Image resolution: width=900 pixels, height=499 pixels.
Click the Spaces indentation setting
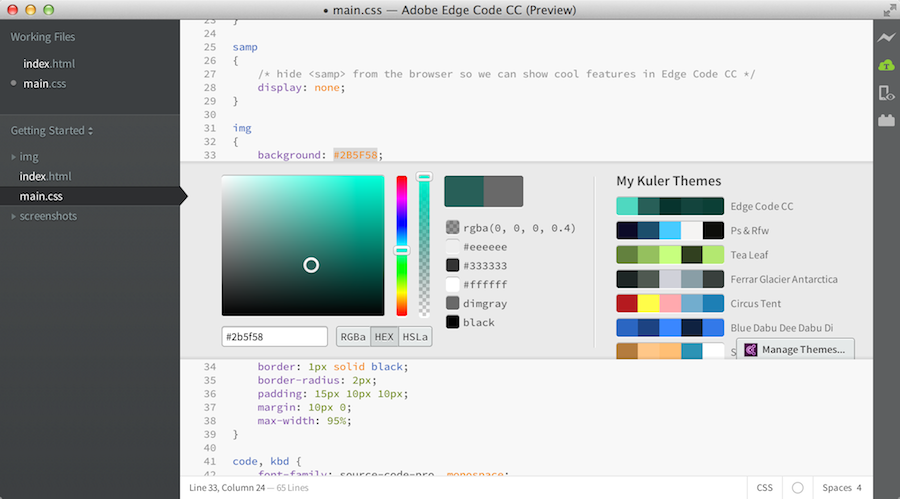click(836, 488)
